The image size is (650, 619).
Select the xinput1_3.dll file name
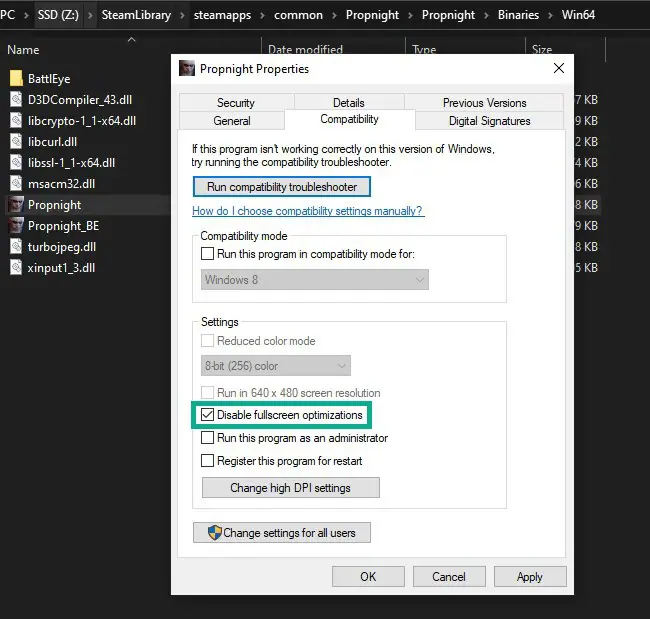[61, 268]
